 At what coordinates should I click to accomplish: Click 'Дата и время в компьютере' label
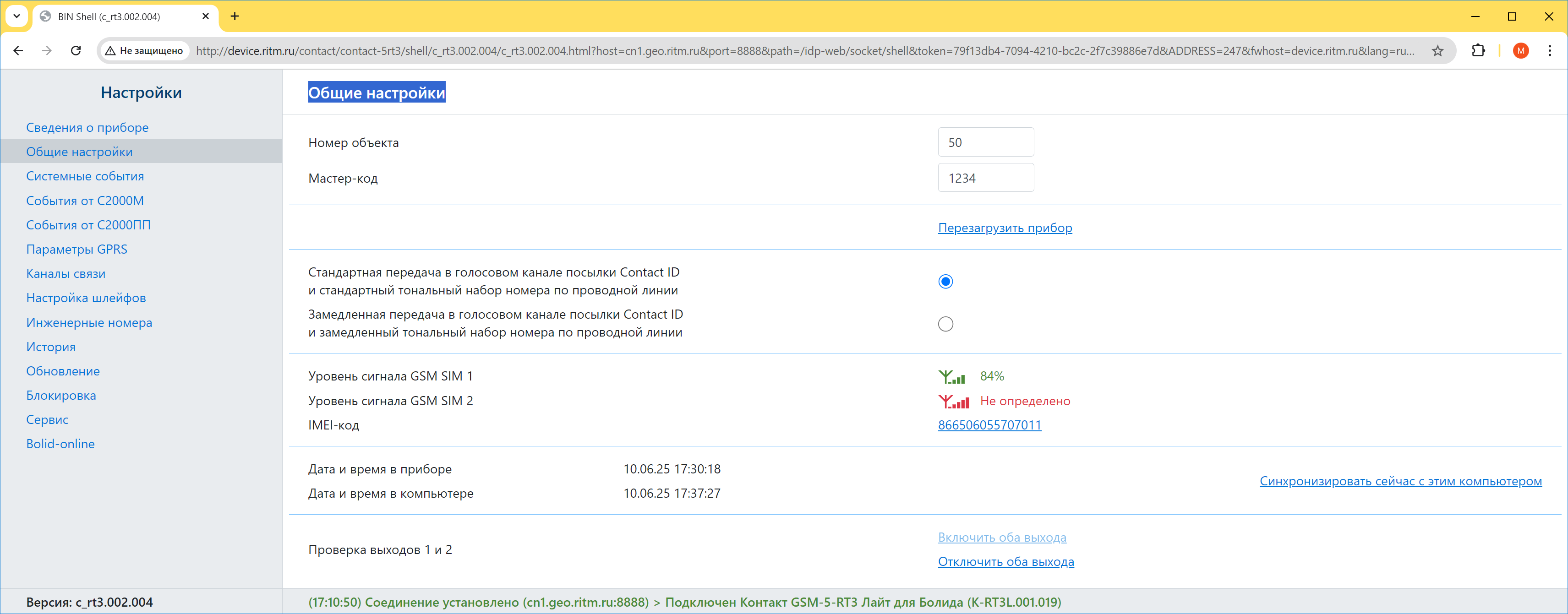pos(391,494)
